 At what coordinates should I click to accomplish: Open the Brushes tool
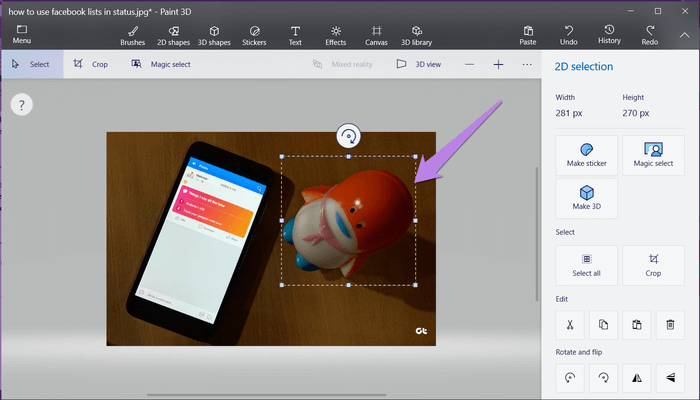coord(132,35)
